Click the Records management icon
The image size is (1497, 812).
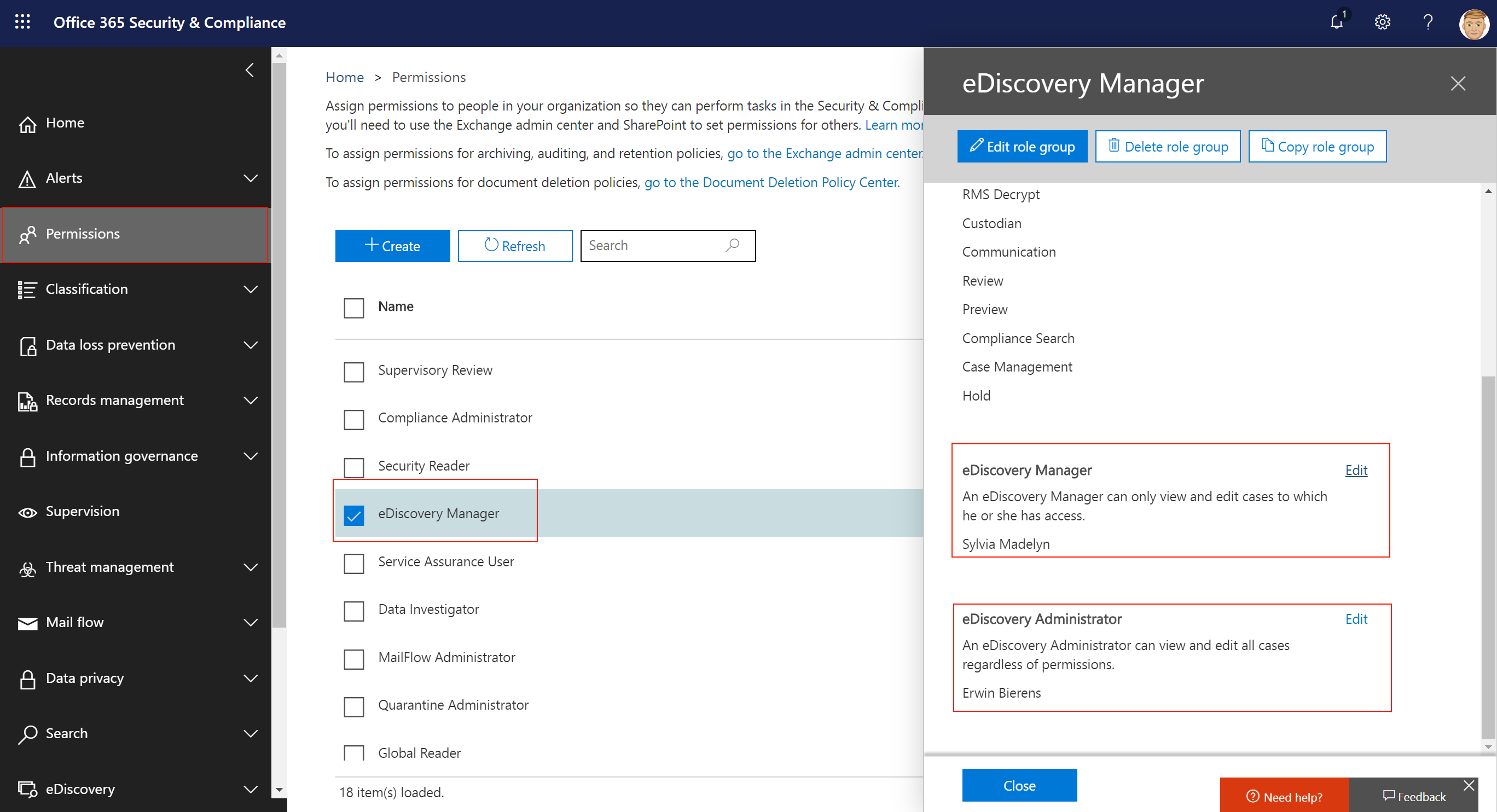coord(28,399)
